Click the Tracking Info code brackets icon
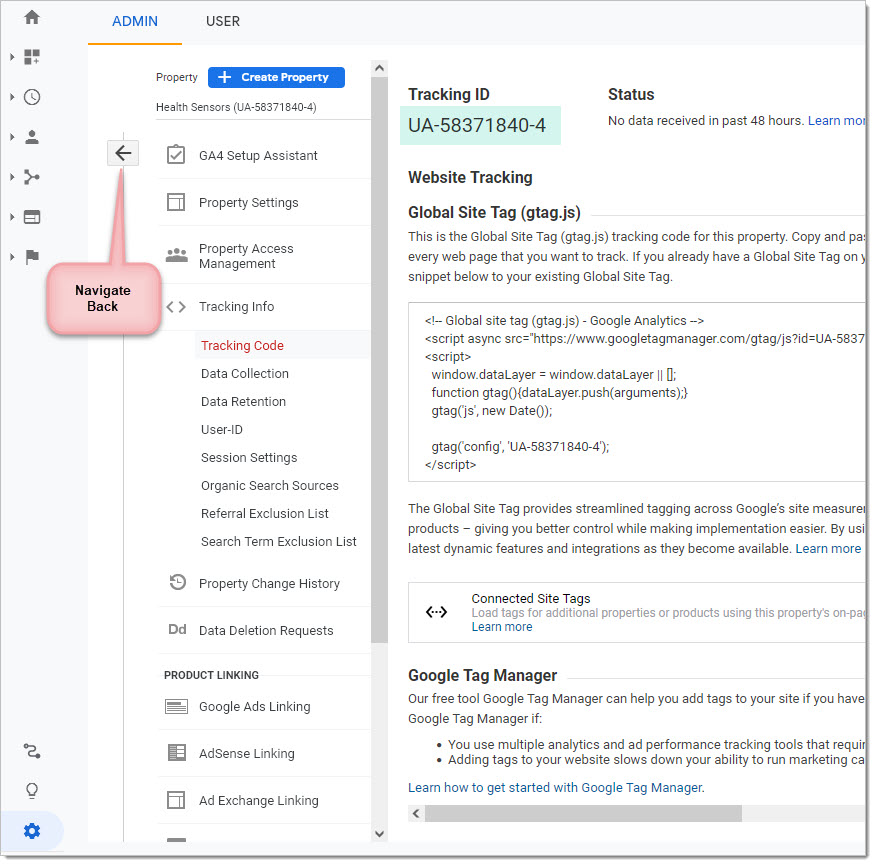This screenshot has height=864, width=874. [176, 307]
